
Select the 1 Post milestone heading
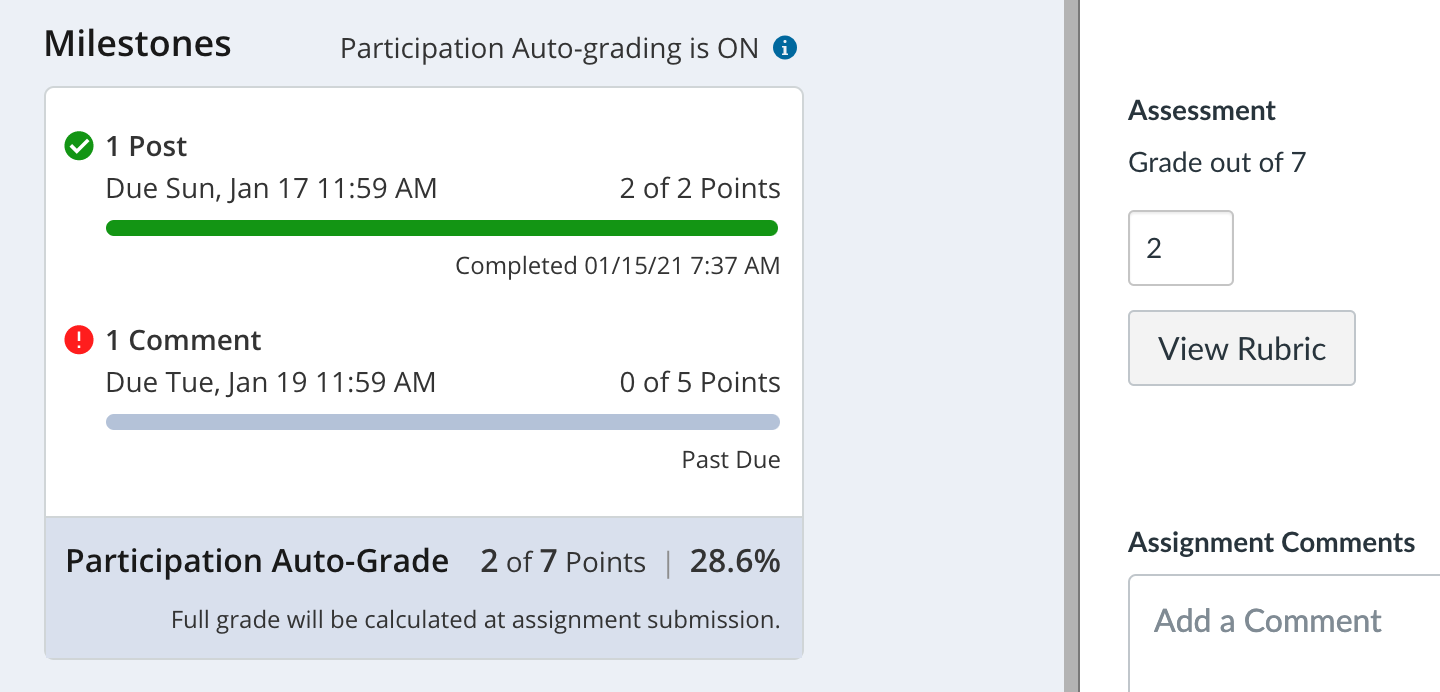pos(146,146)
